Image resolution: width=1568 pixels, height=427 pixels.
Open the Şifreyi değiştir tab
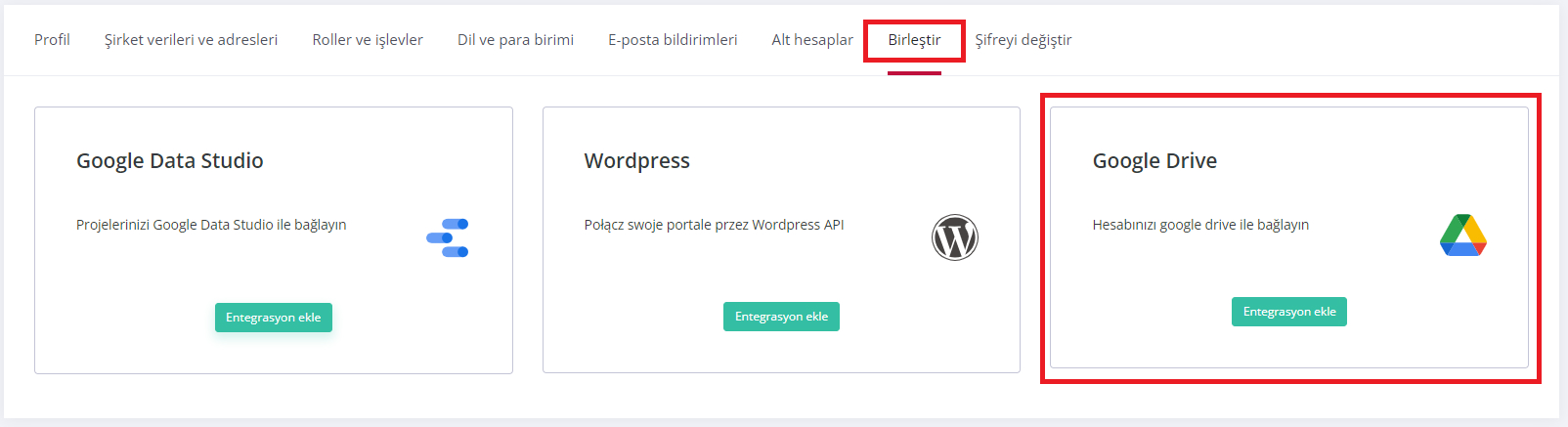[x=1024, y=40]
